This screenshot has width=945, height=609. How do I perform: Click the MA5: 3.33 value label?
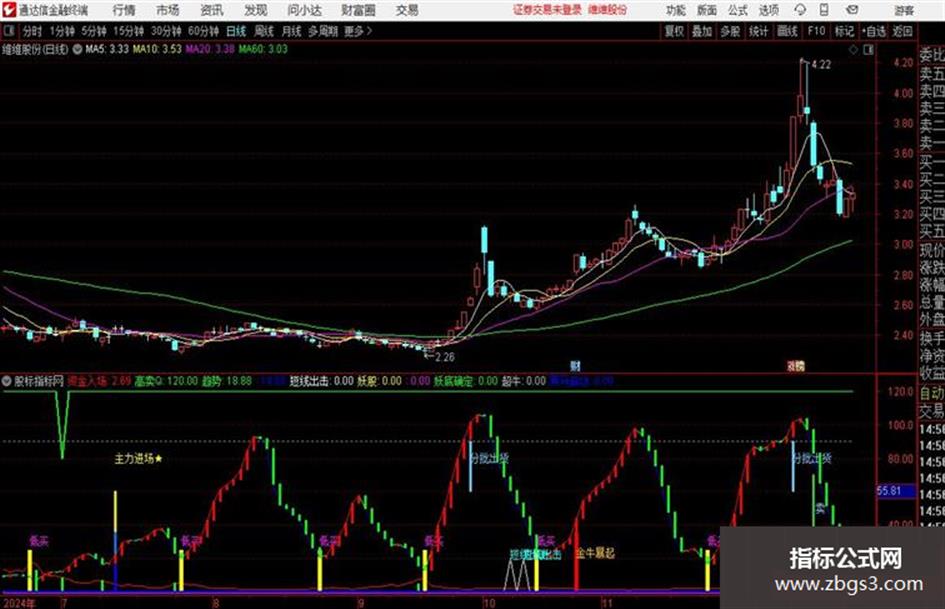pos(107,49)
